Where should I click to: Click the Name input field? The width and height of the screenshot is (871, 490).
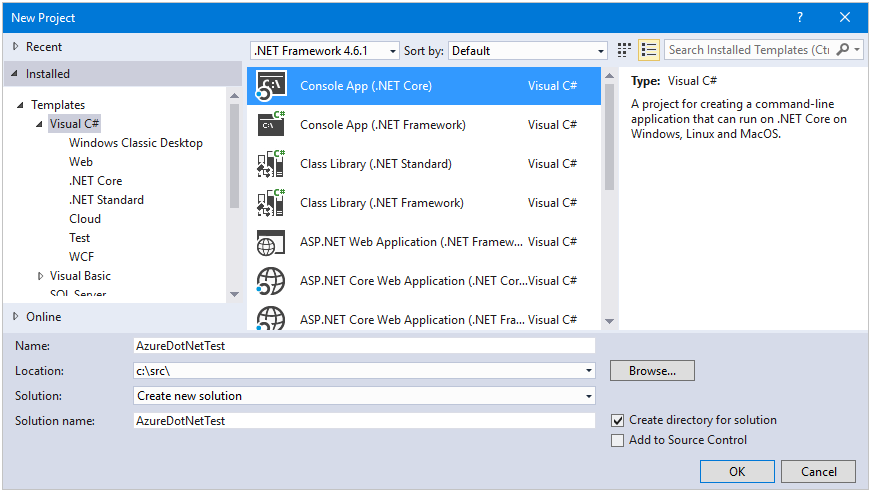[364, 346]
